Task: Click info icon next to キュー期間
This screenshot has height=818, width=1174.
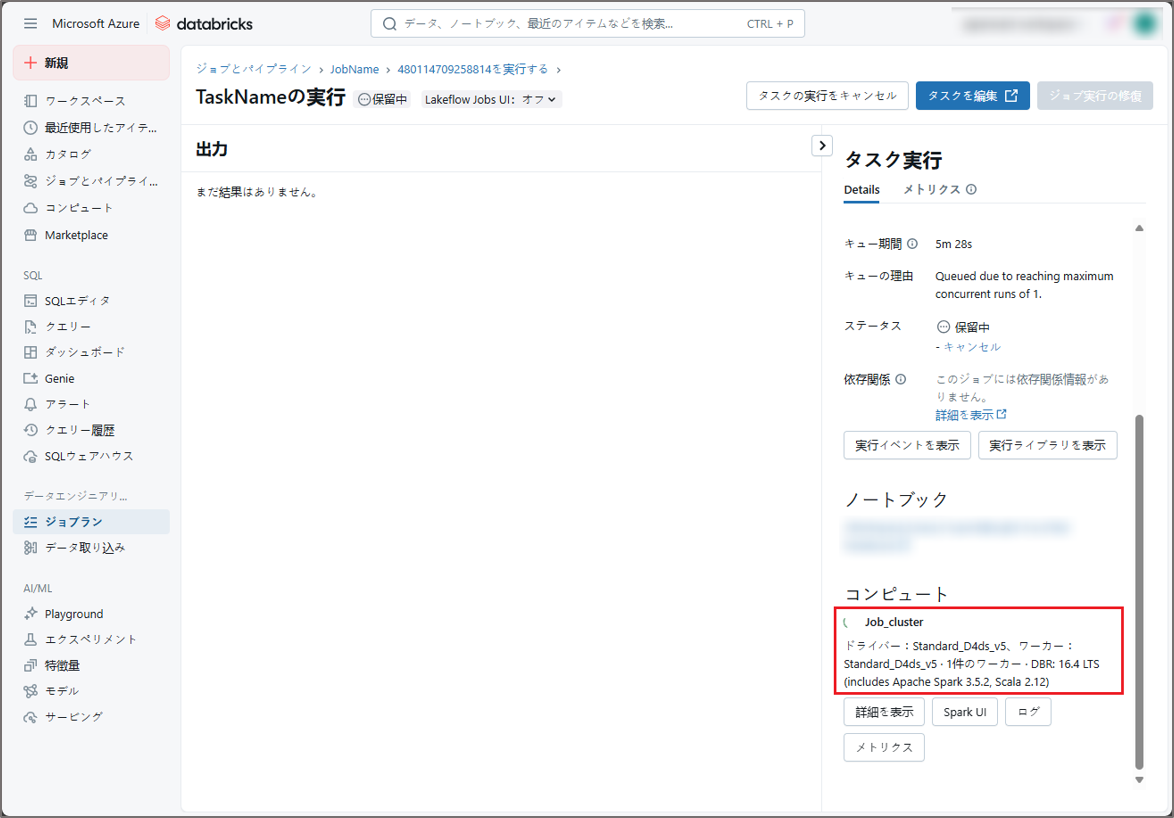Action: 912,244
